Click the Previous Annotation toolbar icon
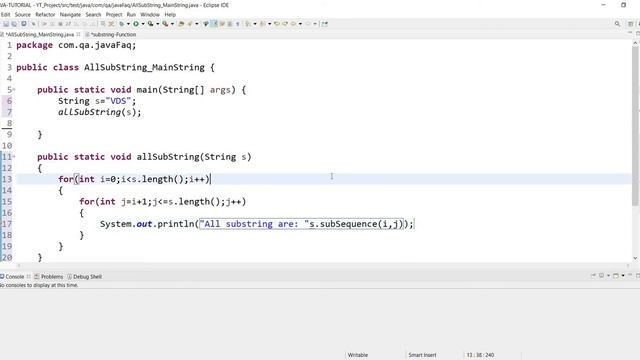This screenshot has height=360, width=640. click(262, 24)
